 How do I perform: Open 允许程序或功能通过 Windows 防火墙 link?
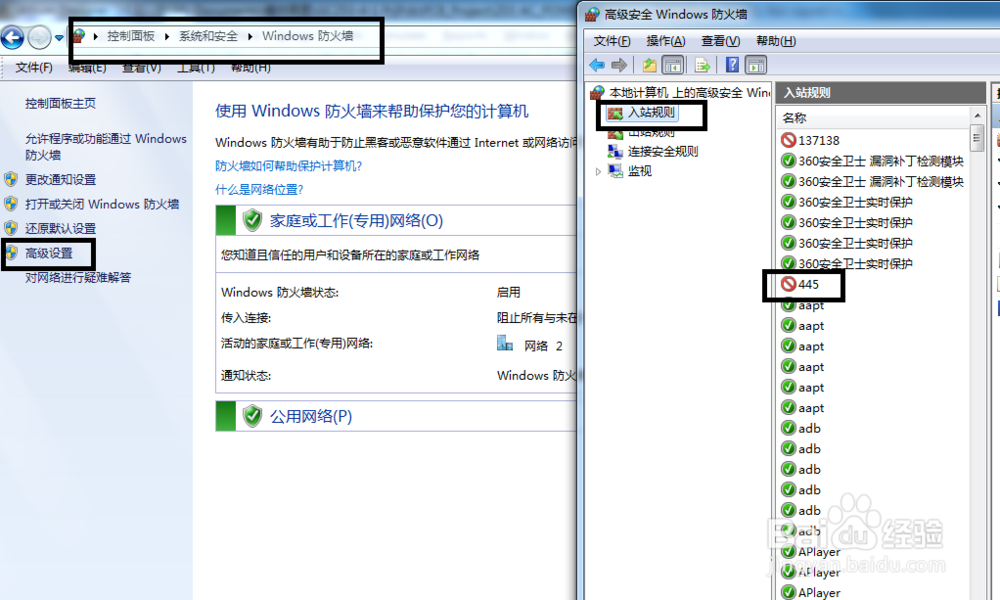click(106, 147)
